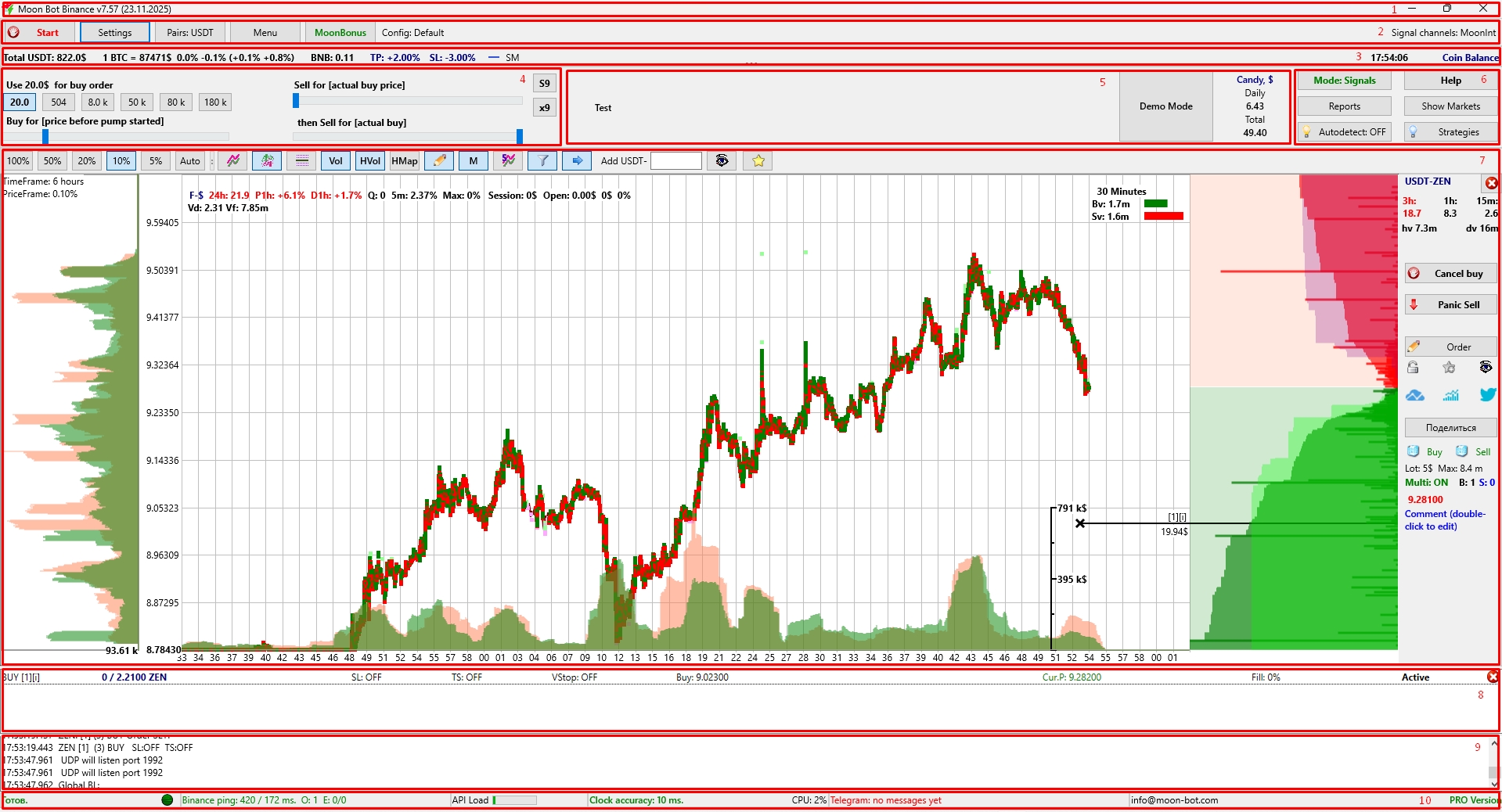The width and height of the screenshot is (1502, 812).
Task: Open the blue bar chart icon
Action: 1450,395
